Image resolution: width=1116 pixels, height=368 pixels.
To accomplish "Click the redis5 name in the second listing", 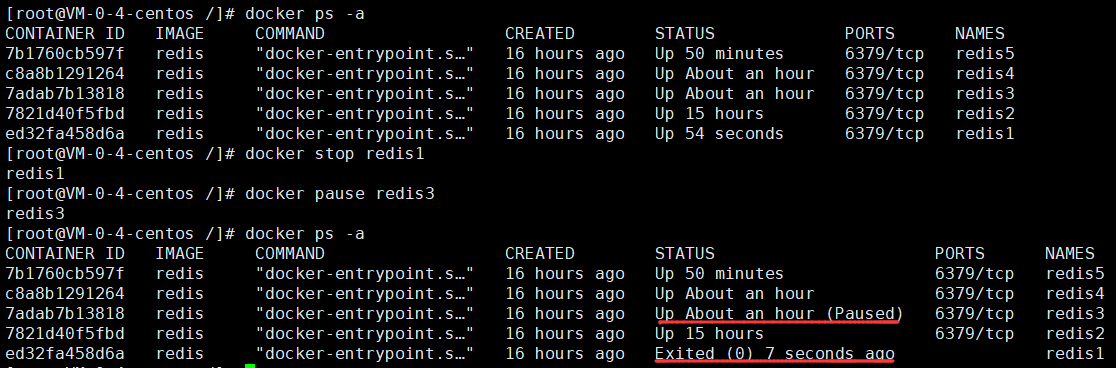I will [x=1075, y=274].
